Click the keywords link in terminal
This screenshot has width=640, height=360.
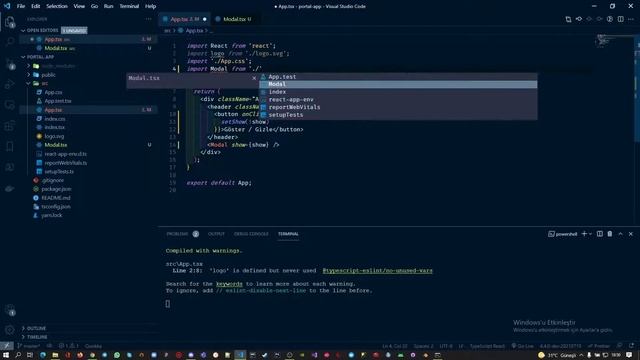click(x=229, y=284)
